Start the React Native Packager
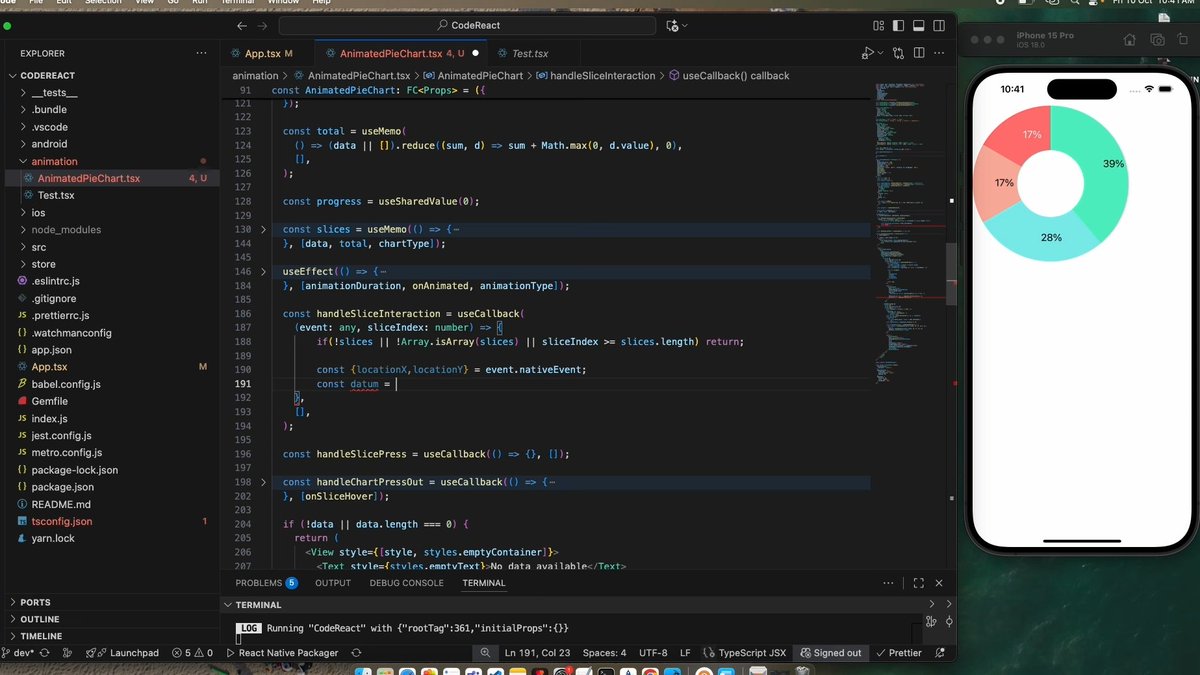The width and height of the screenshot is (1200, 675). (x=283, y=653)
